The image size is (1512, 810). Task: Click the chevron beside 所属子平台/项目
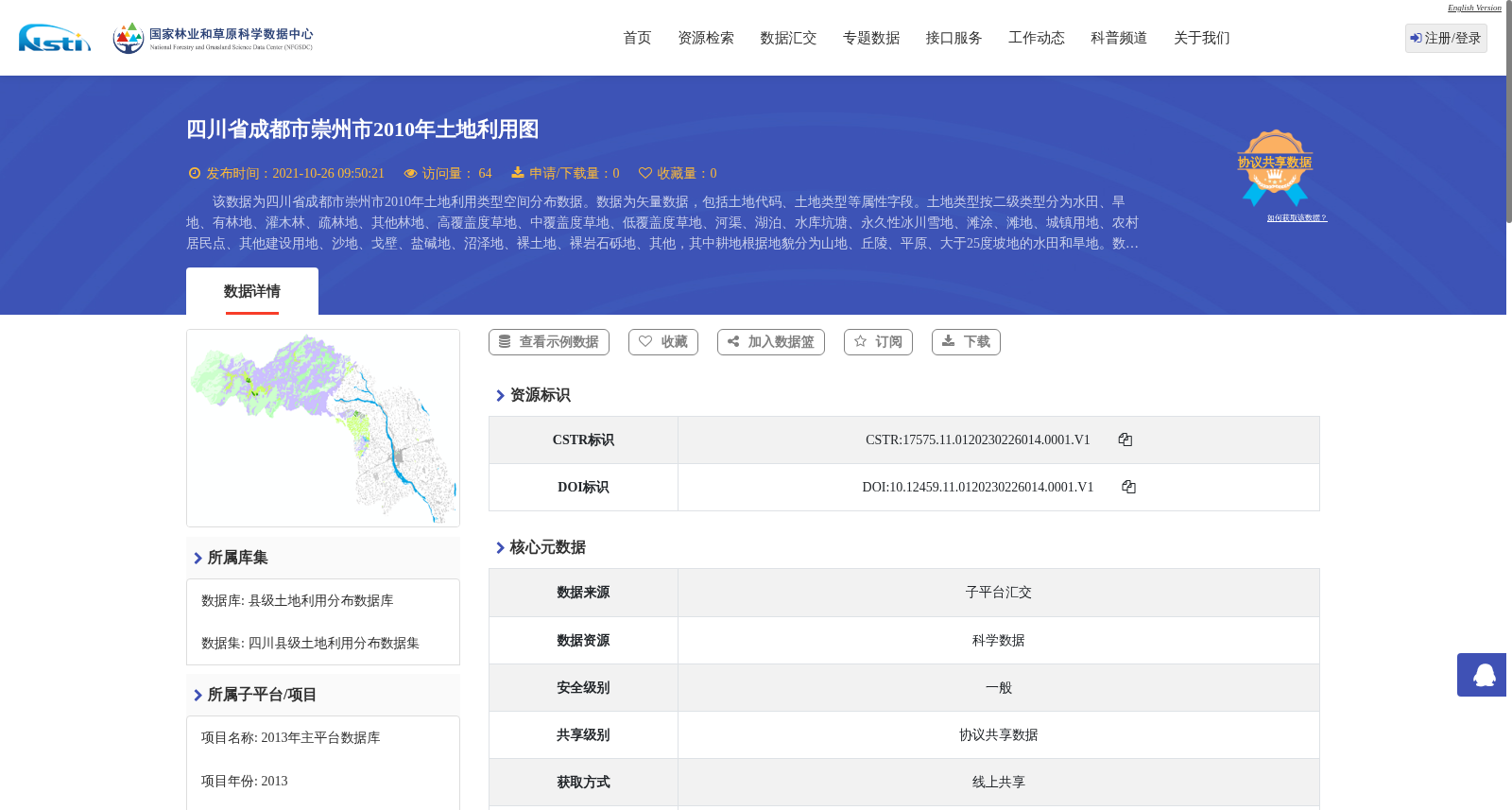point(198,696)
